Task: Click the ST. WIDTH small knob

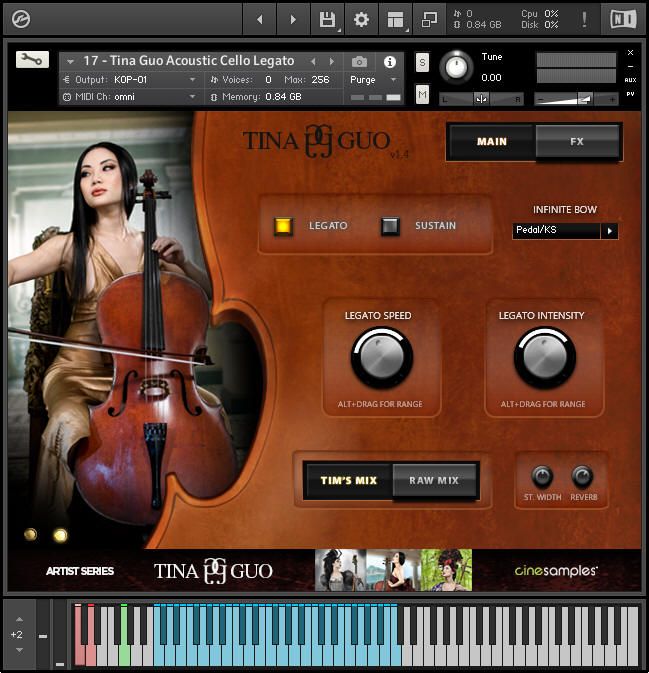Action: [542, 476]
